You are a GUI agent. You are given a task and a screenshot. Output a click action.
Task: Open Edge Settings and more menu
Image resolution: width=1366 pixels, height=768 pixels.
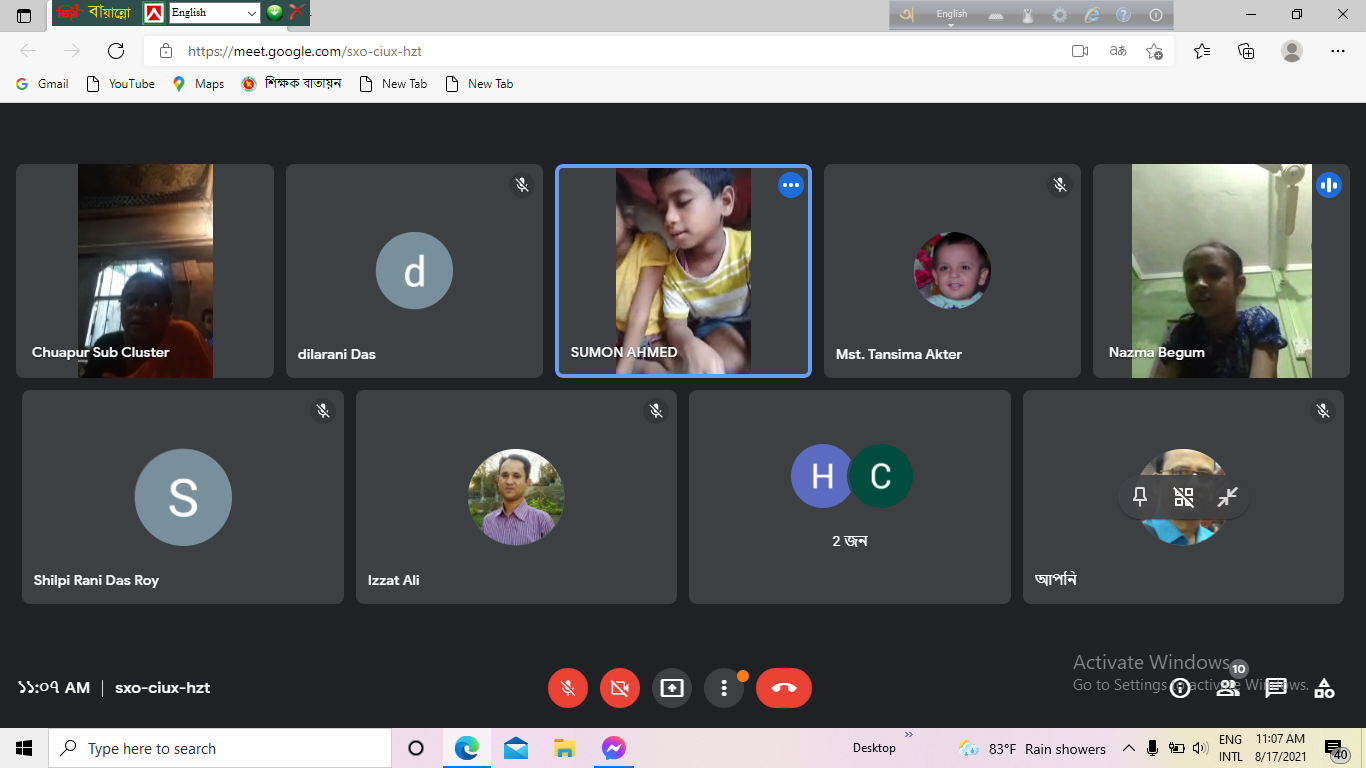point(1338,51)
